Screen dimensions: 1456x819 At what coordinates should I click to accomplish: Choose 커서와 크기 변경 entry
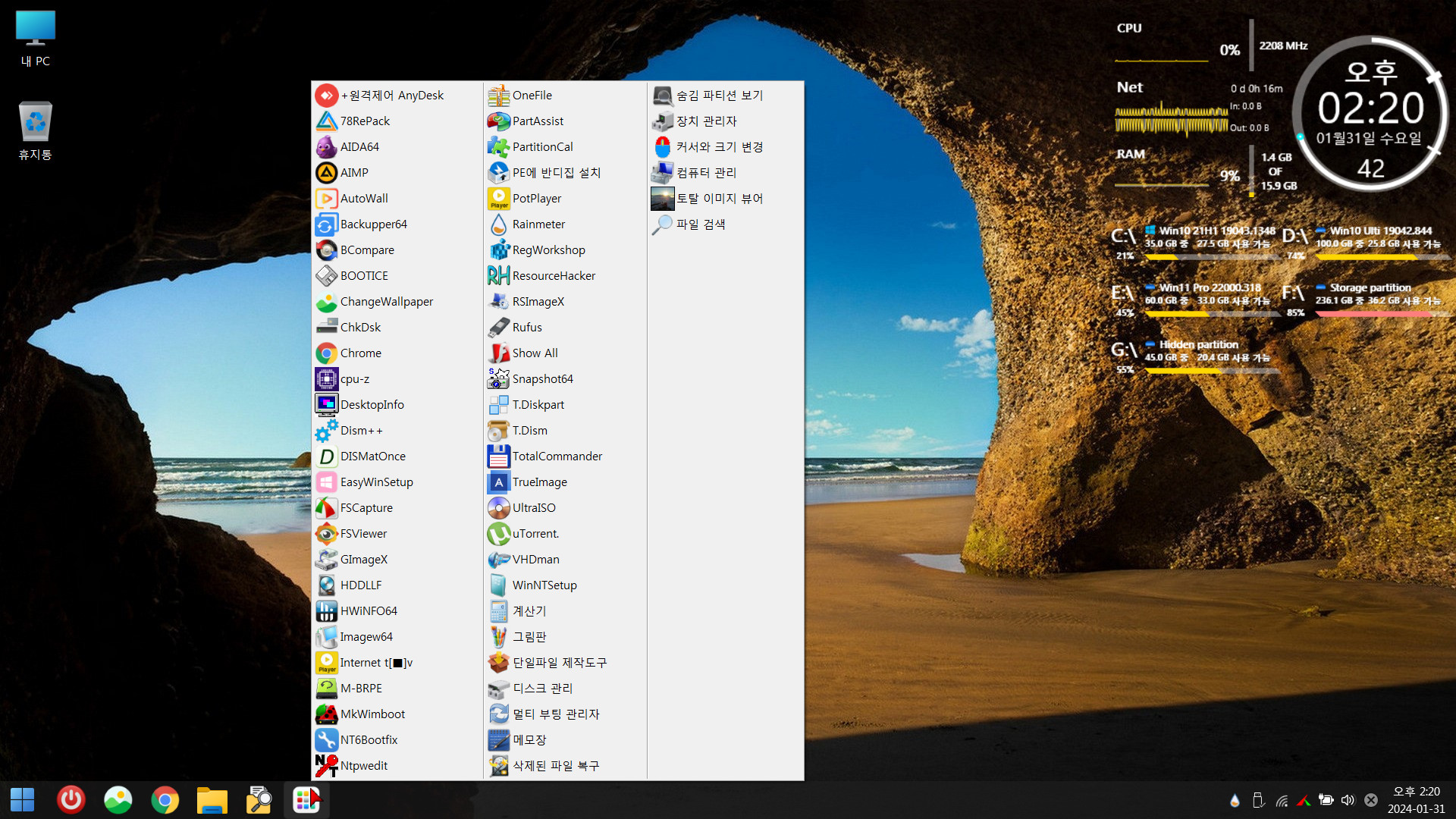click(726, 147)
